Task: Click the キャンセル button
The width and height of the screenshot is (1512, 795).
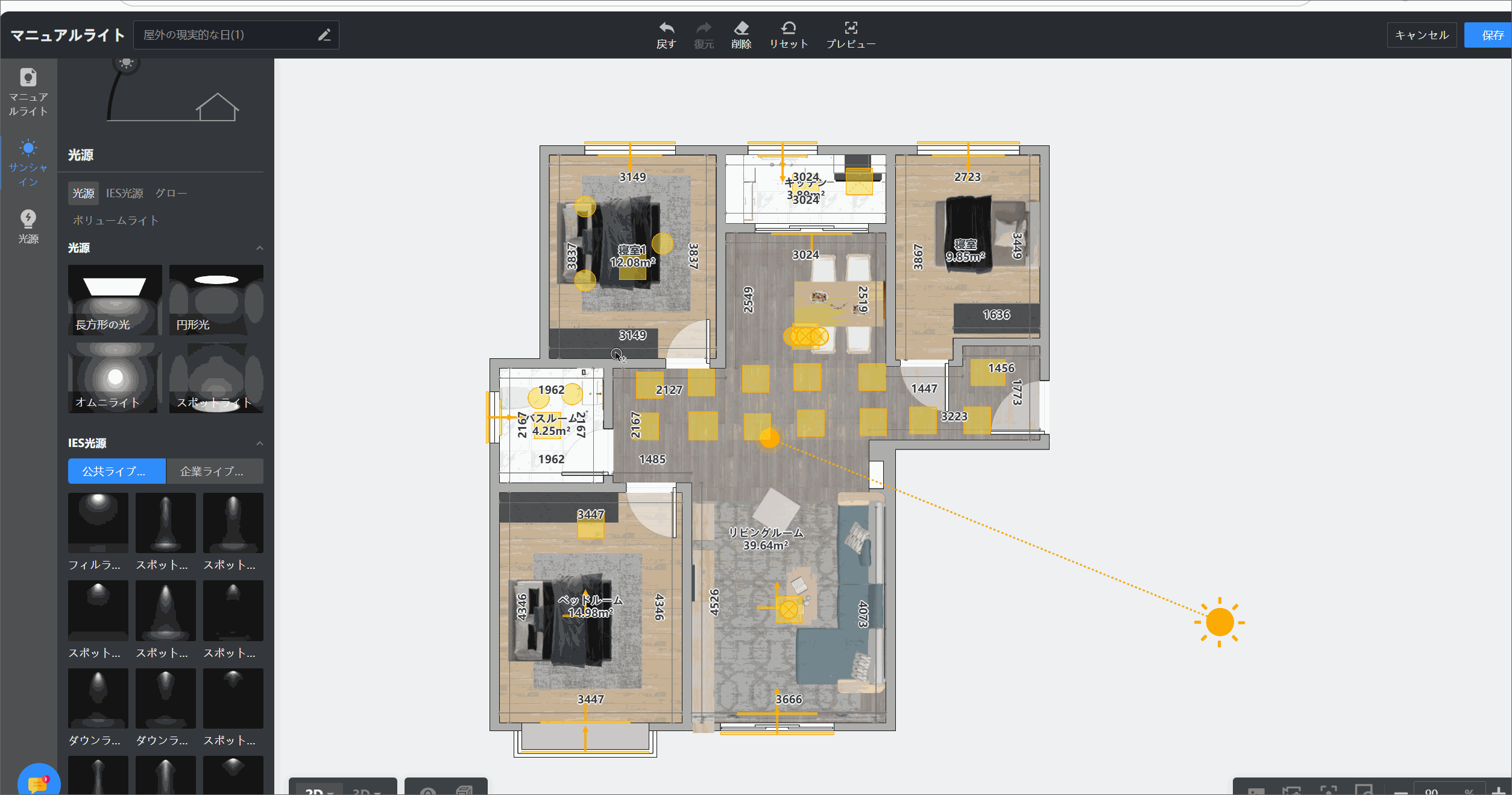Action: 1422,35
